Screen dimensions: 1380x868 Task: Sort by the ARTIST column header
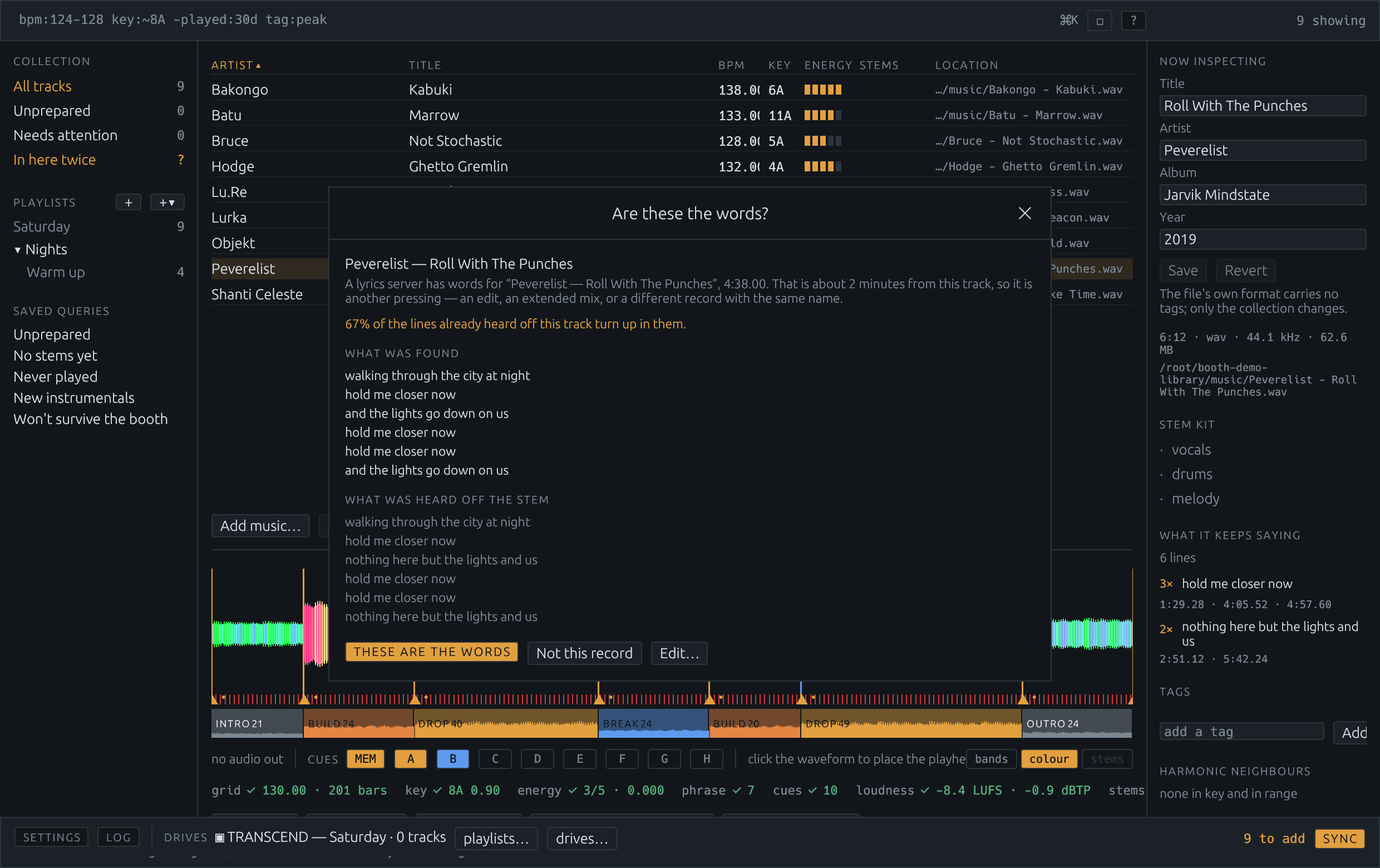(x=236, y=65)
